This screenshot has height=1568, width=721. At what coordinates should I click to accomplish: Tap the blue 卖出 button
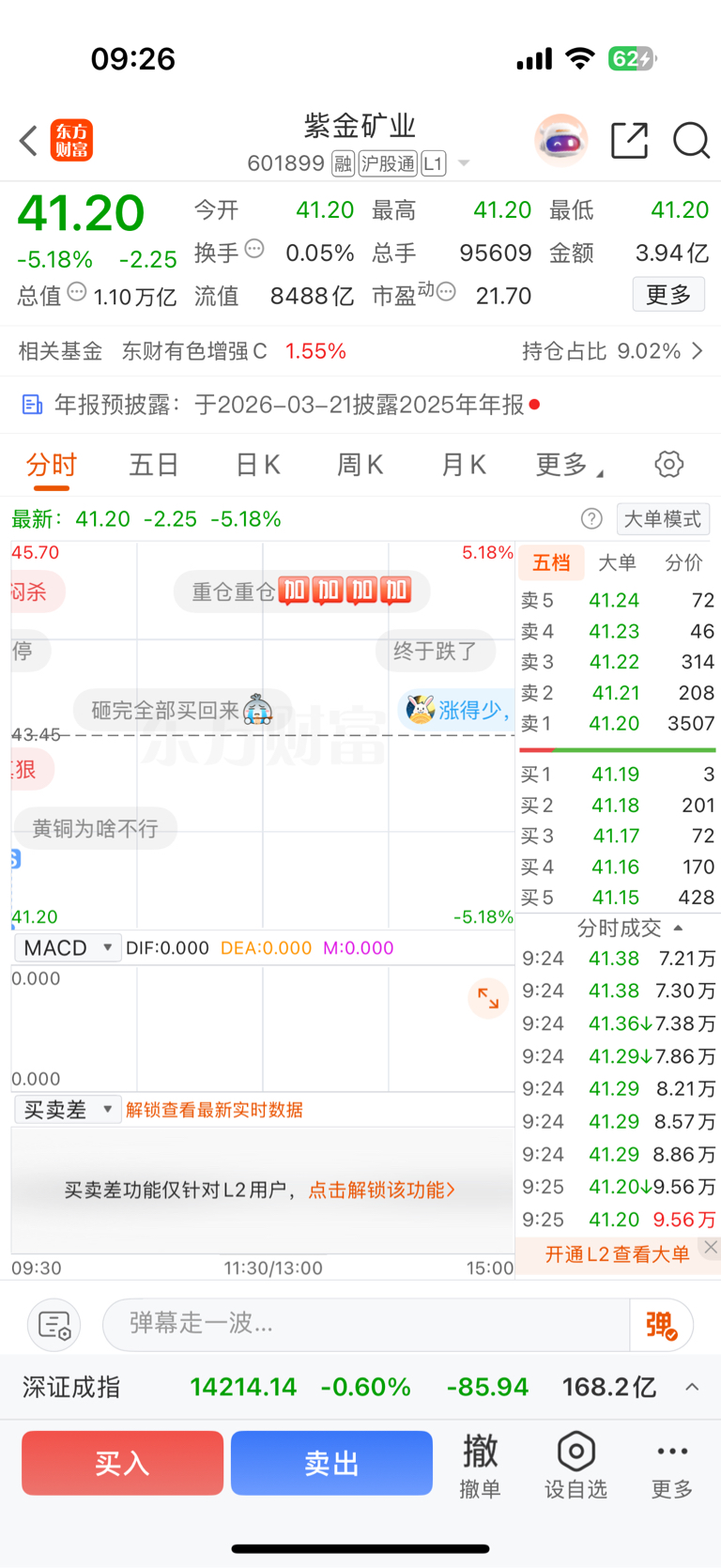coord(331,1463)
